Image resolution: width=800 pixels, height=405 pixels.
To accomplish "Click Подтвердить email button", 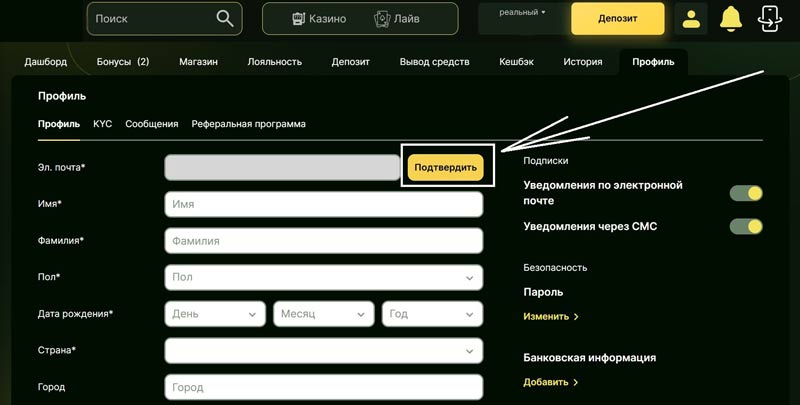I will point(445,167).
